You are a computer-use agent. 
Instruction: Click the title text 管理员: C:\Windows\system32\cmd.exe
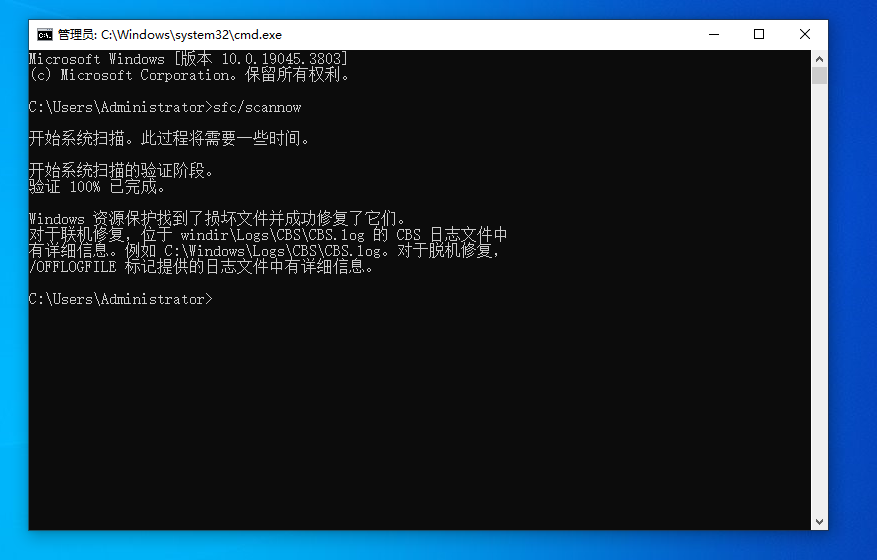[170, 35]
